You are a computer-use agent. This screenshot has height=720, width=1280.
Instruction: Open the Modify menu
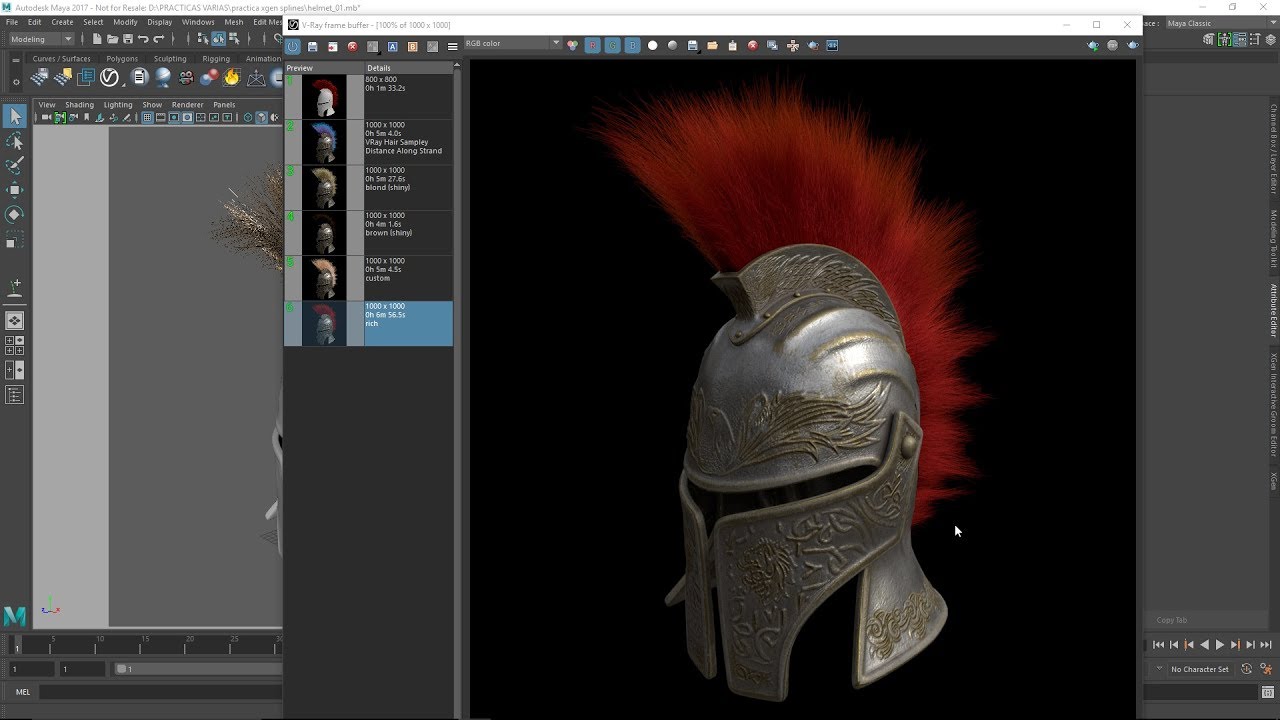(x=125, y=22)
